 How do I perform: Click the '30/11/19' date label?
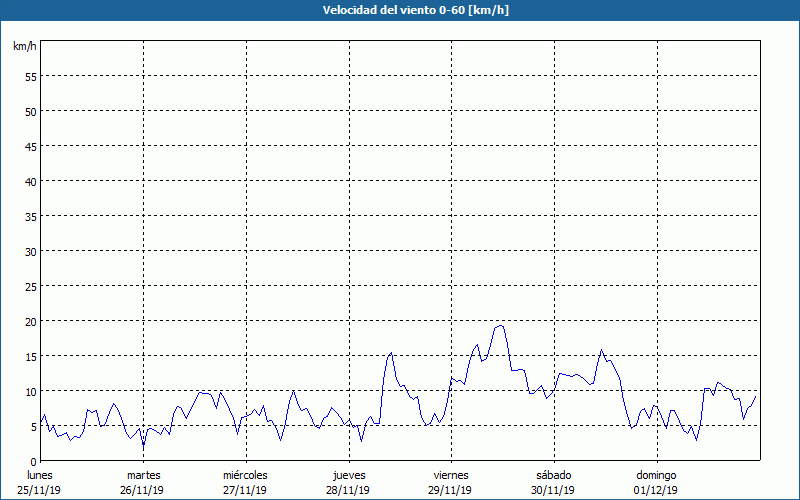(x=553, y=490)
